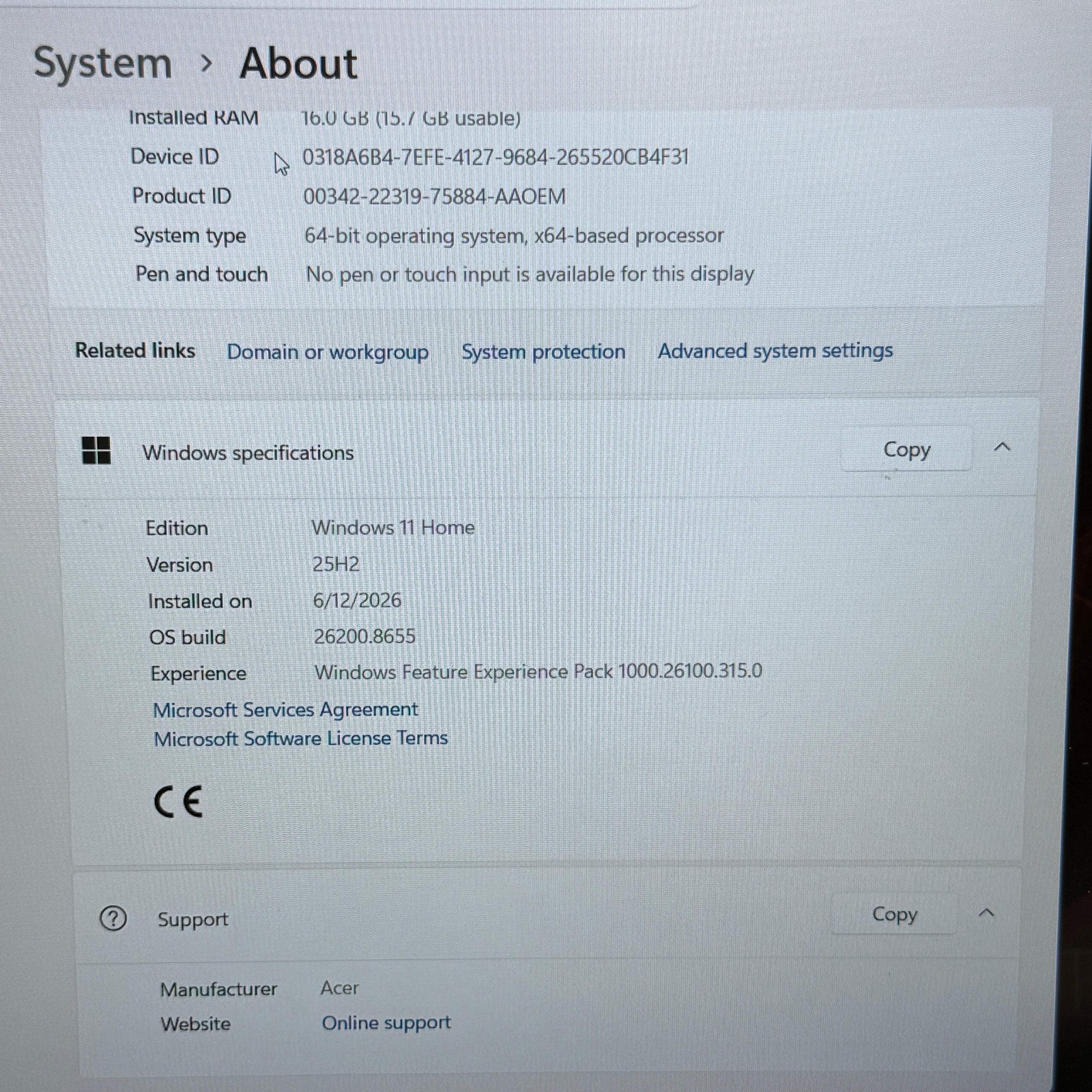This screenshot has height=1092, width=1092.
Task: Click the CE certification mark
Action: (178, 801)
